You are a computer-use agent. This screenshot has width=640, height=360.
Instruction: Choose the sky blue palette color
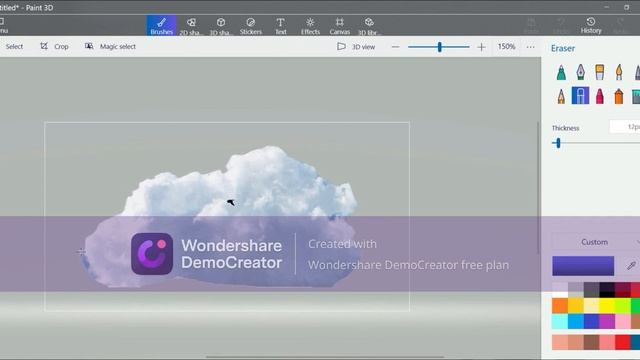coord(576,321)
